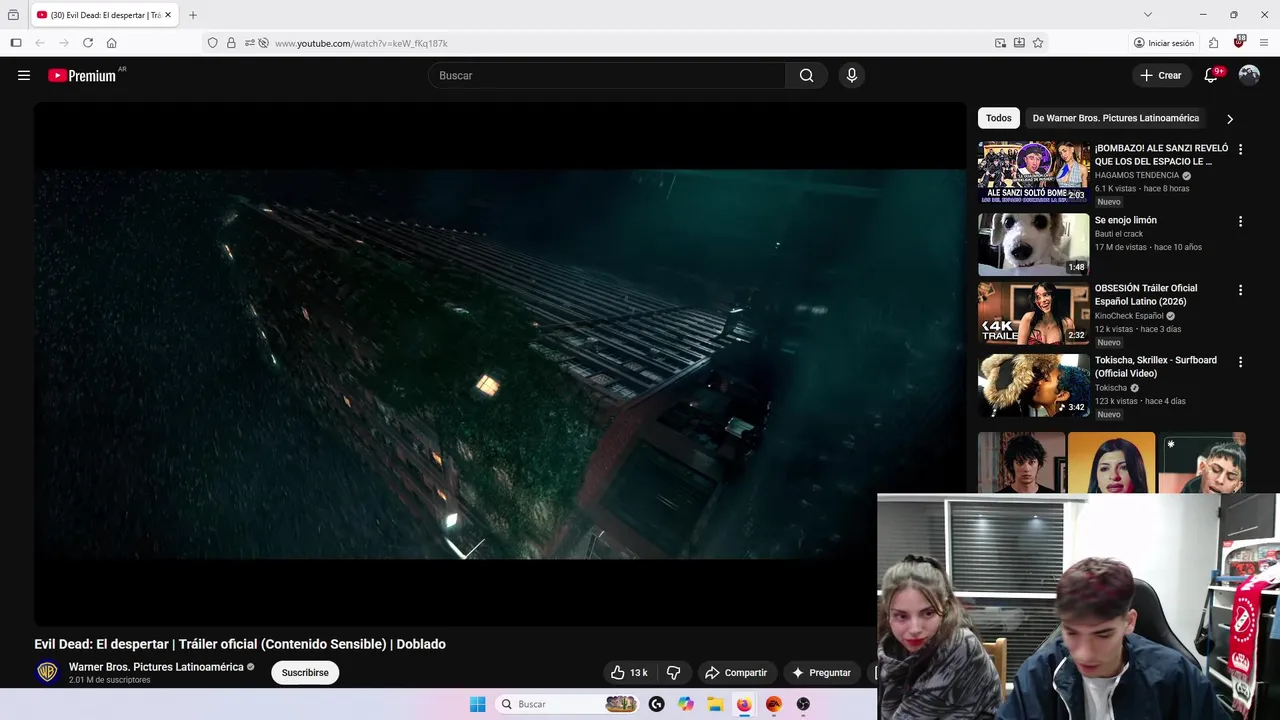Open options for the ALE SANZI video
Image resolution: width=1280 pixels, height=720 pixels.
tap(1241, 149)
